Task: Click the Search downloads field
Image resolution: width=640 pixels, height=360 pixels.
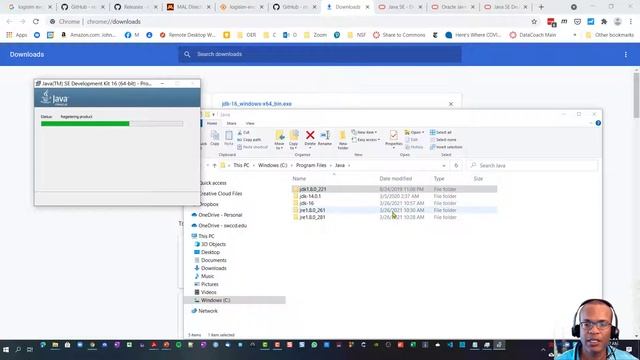Action: 320,54
